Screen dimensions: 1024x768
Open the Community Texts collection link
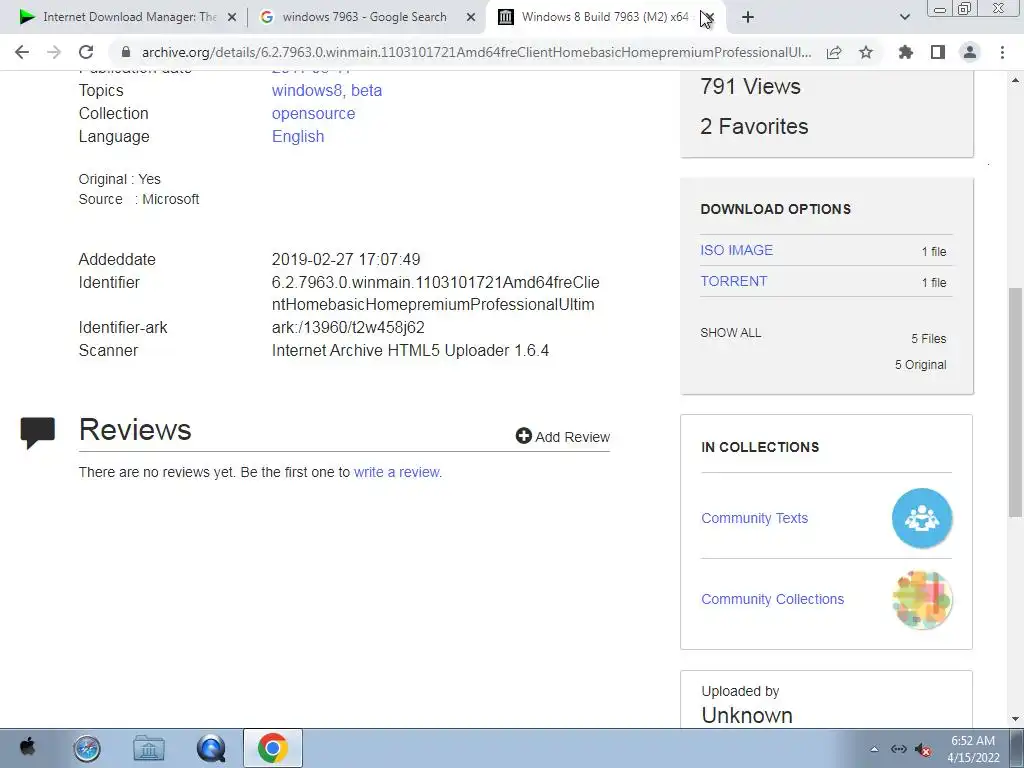coord(754,518)
